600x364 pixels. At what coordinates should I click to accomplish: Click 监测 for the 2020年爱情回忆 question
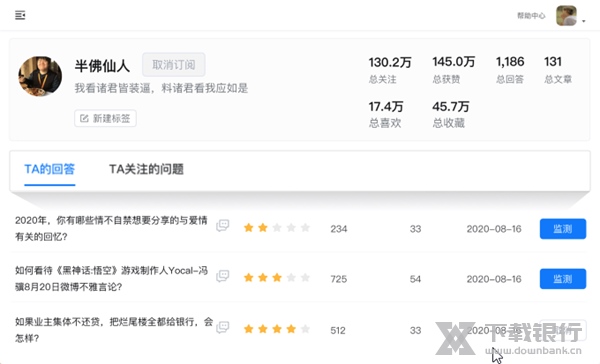[562, 229]
